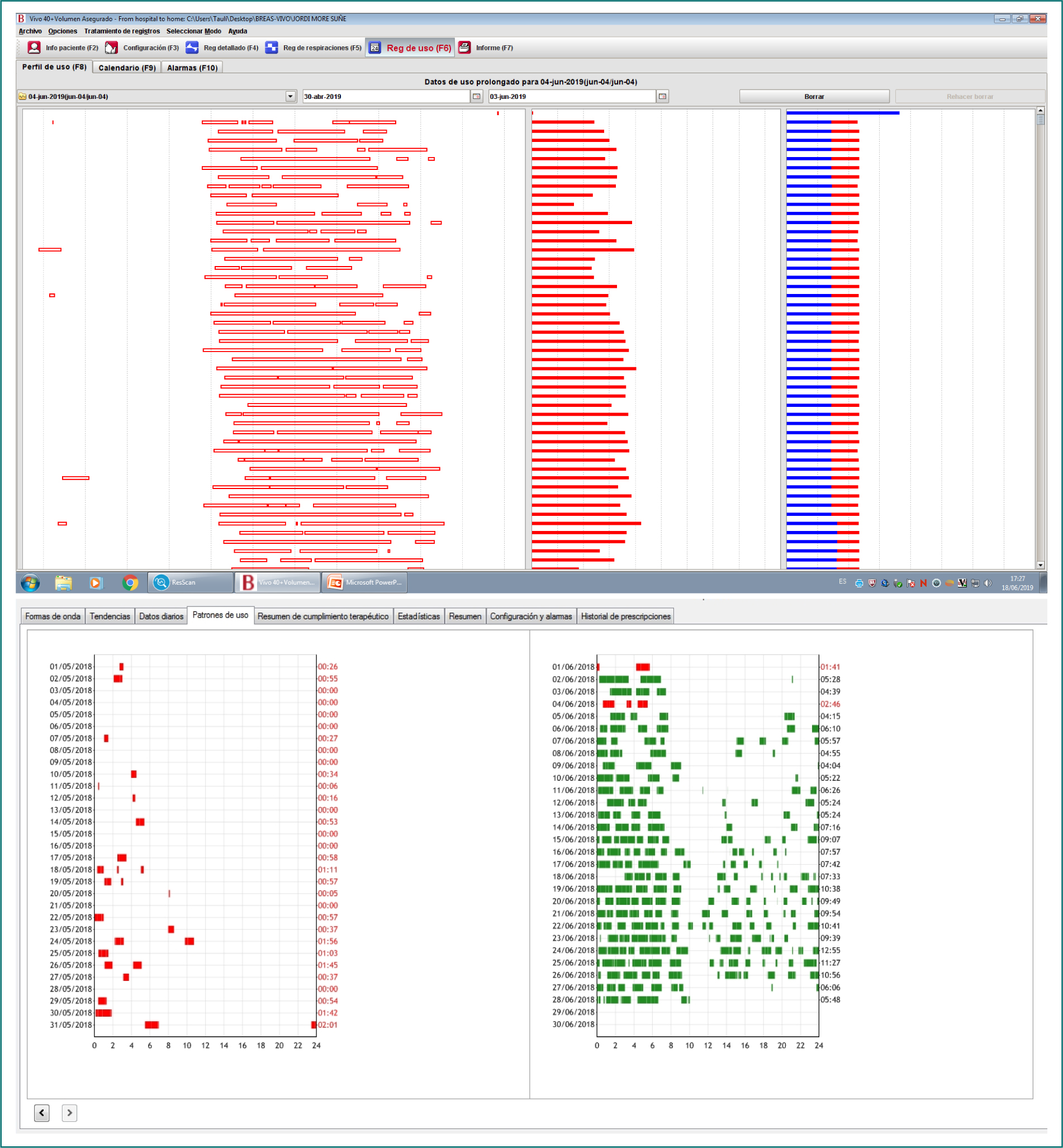1063x1148 pixels.
Task: Click the 03-jun-2019 end date field
Action: (x=572, y=97)
